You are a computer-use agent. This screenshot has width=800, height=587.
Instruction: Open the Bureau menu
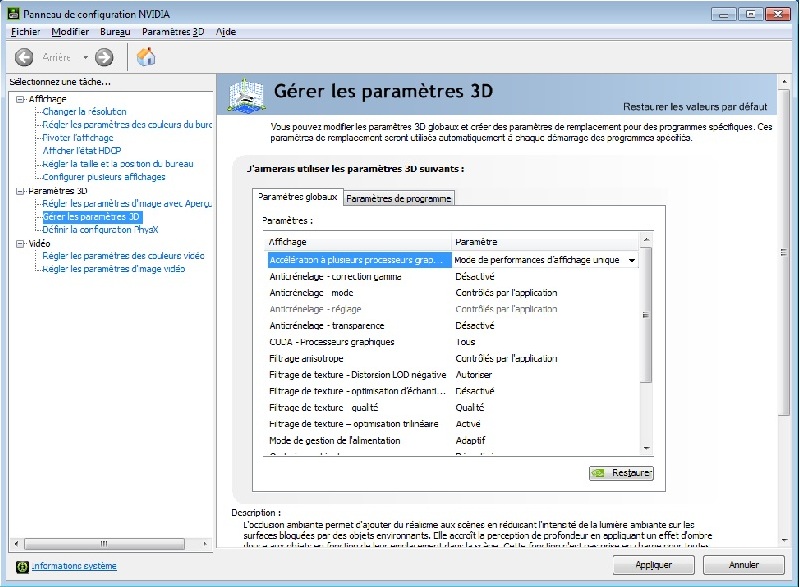(115, 32)
